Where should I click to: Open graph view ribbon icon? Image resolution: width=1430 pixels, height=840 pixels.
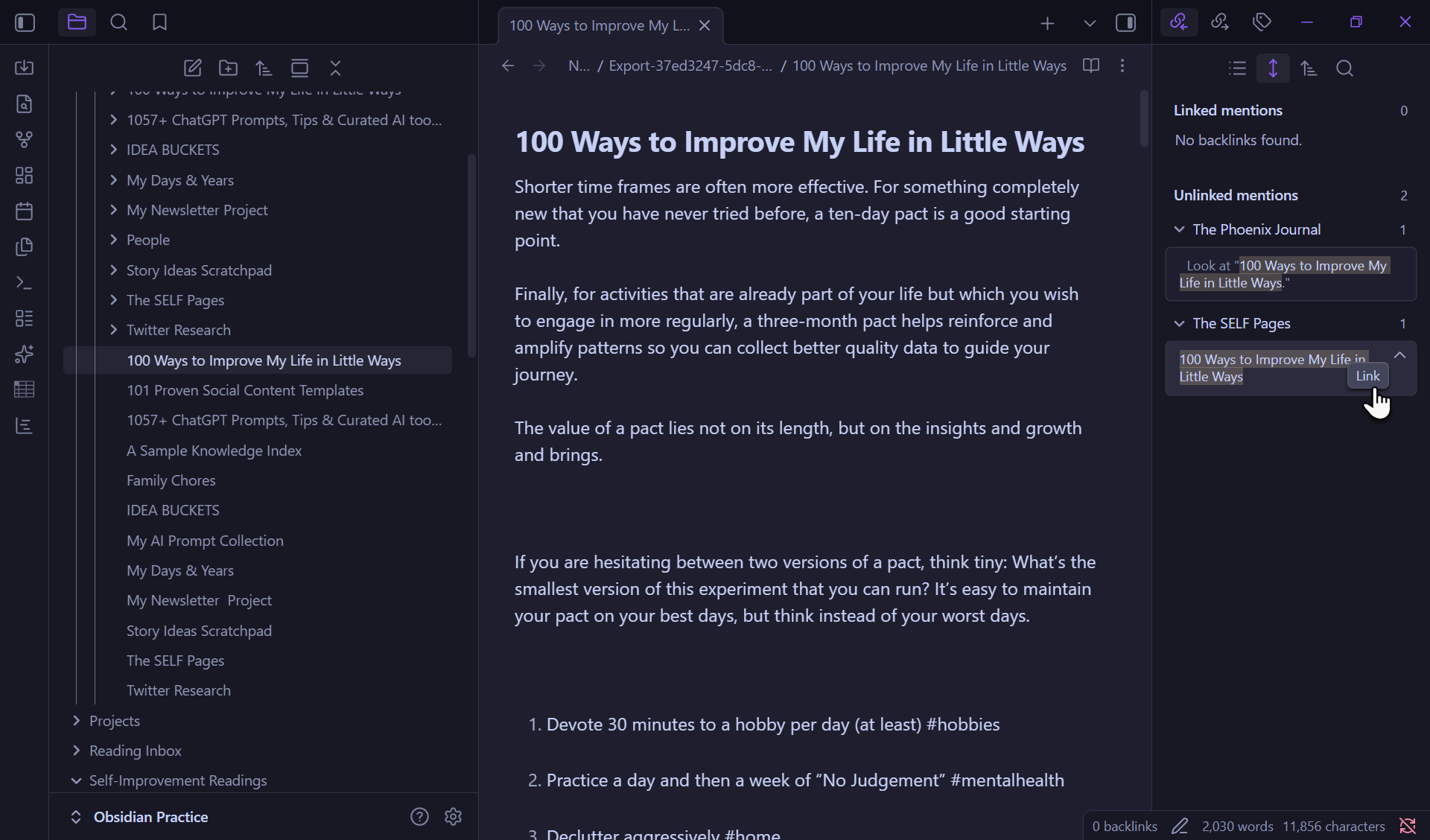pyautogui.click(x=24, y=139)
